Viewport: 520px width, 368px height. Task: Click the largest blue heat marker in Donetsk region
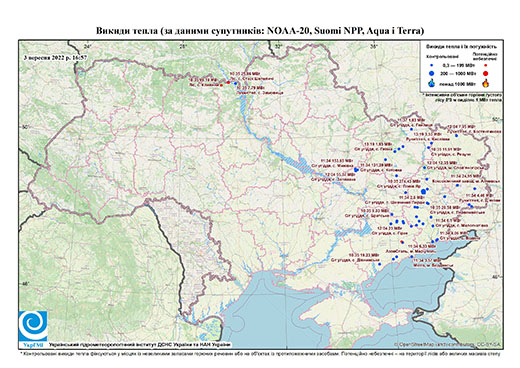pos(424,191)
